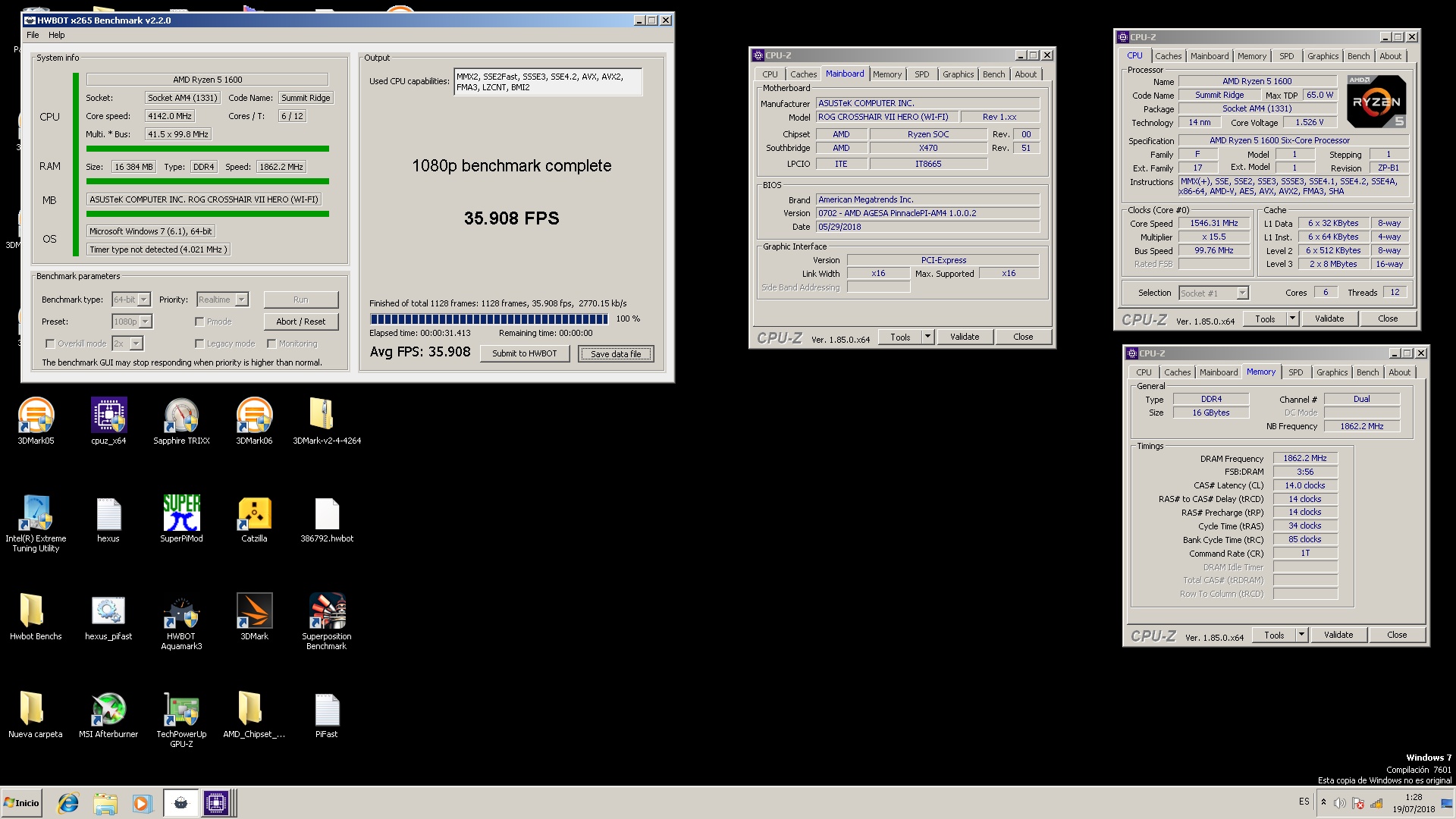1456x819 pixels.
Task: Open the Help menu in HWBOT x265
Action: pos(57,35)
